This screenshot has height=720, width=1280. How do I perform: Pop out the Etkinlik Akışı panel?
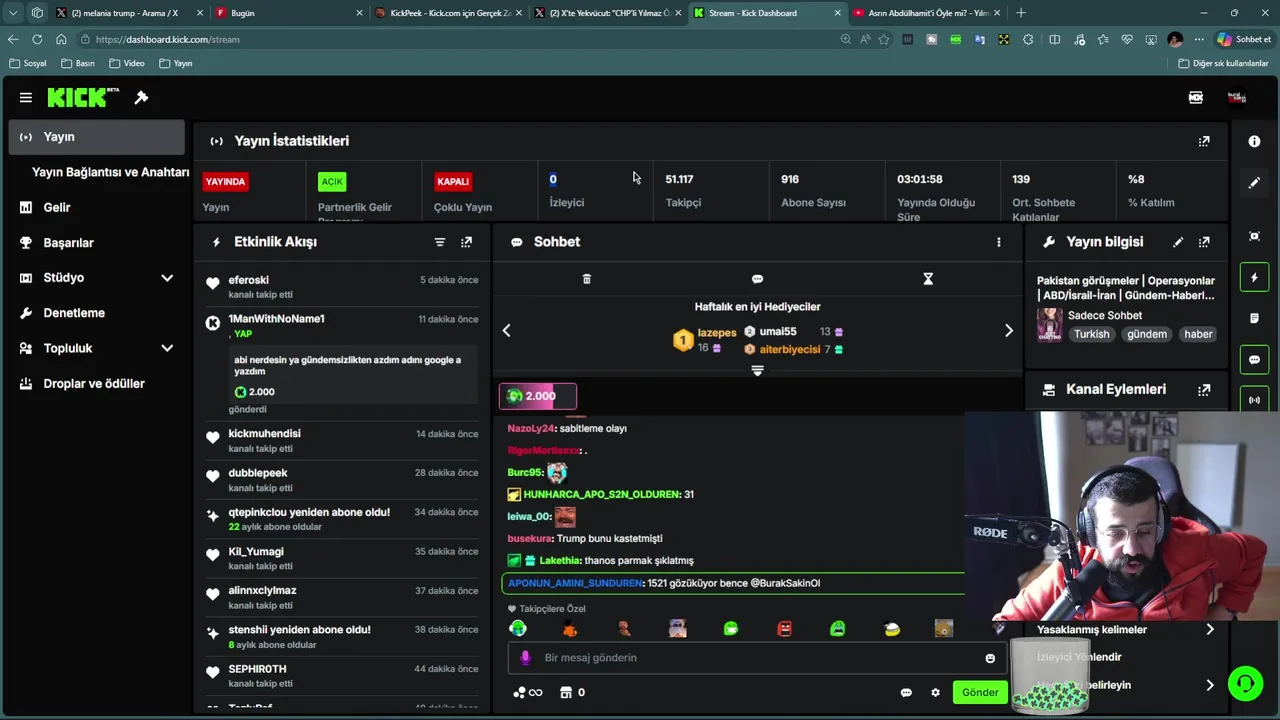point(466,242)
